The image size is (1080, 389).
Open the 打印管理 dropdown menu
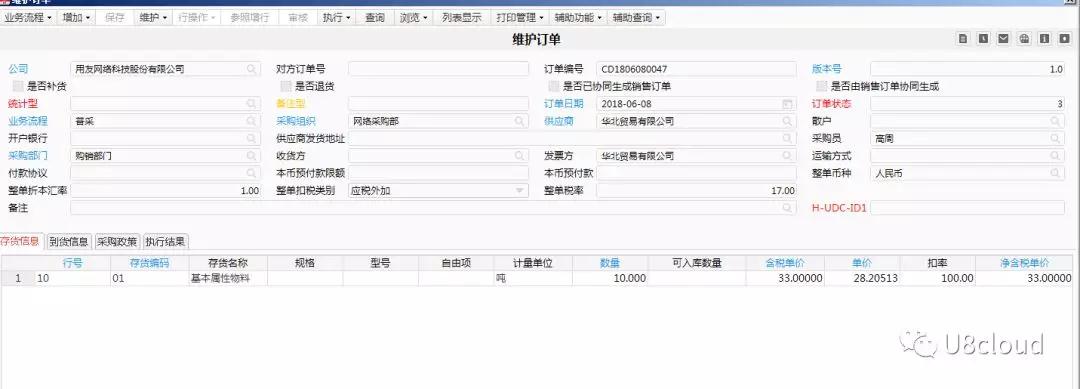[x=520, y=18]
